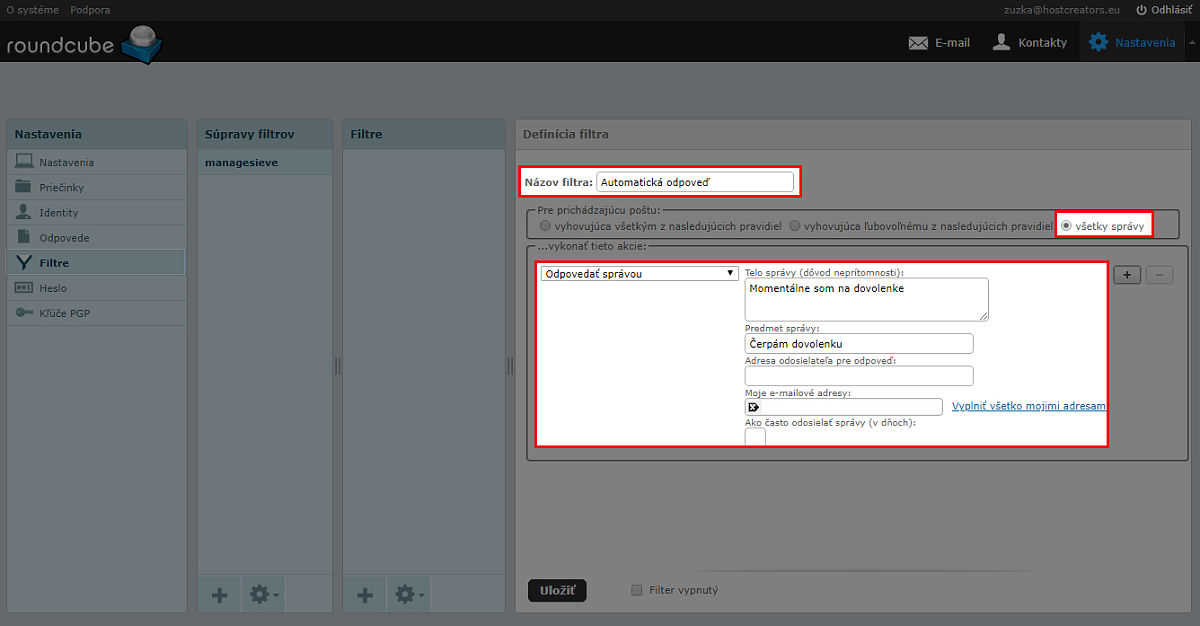
Task: Click the Predmet správy subject field
Action: (x=859, y=343)
